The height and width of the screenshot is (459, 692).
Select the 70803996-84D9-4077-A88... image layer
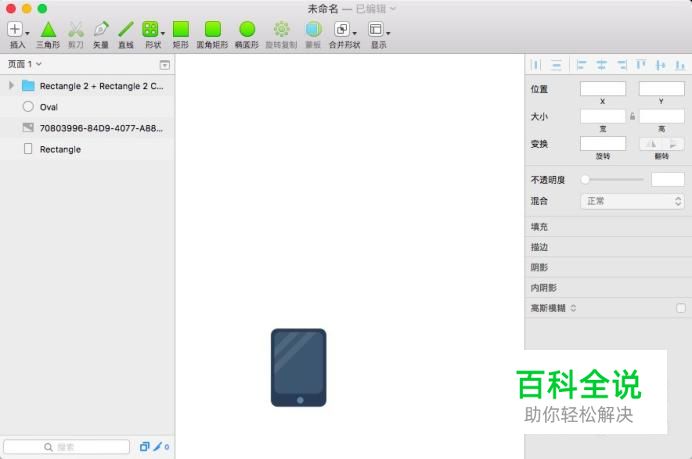pos(87,128)
